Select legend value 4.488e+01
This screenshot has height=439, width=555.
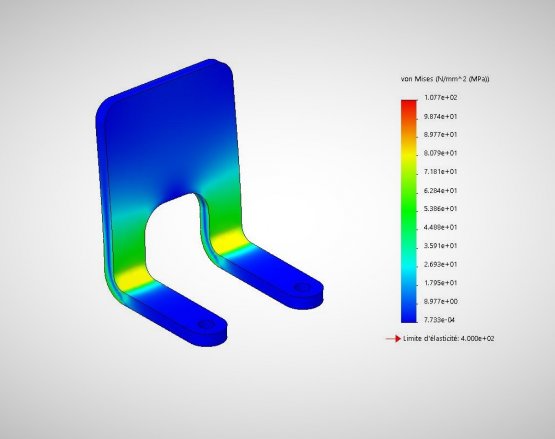441,227
